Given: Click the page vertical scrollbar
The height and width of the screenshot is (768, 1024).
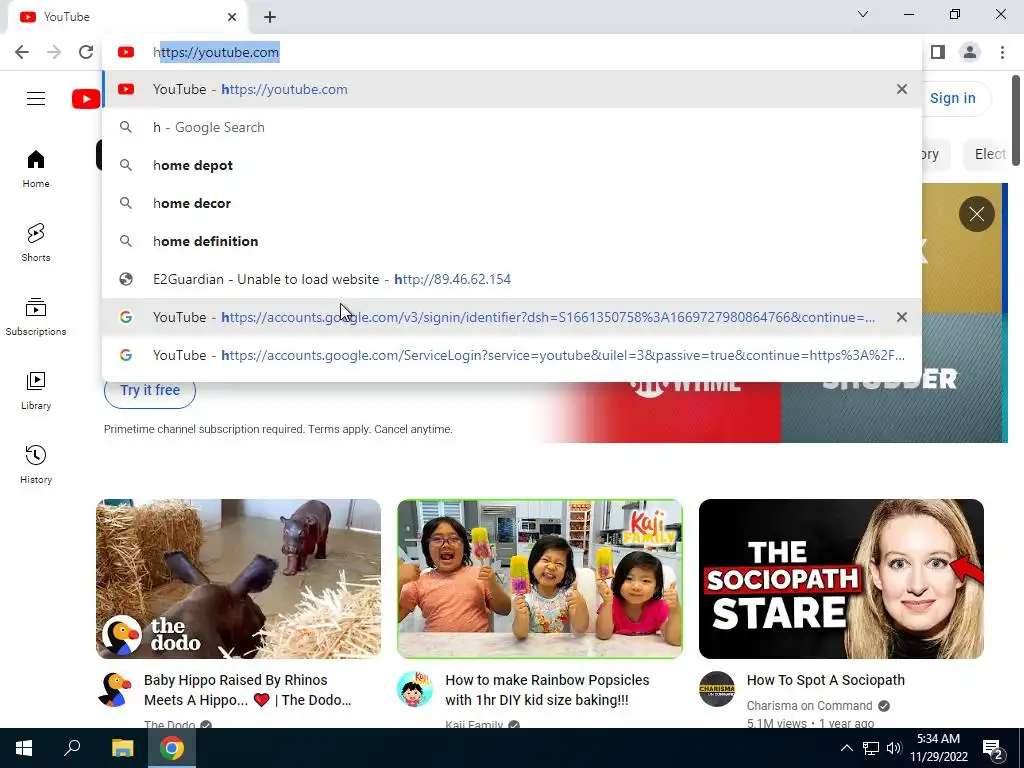Looking at the screenshot, I should pos(1016,120).
